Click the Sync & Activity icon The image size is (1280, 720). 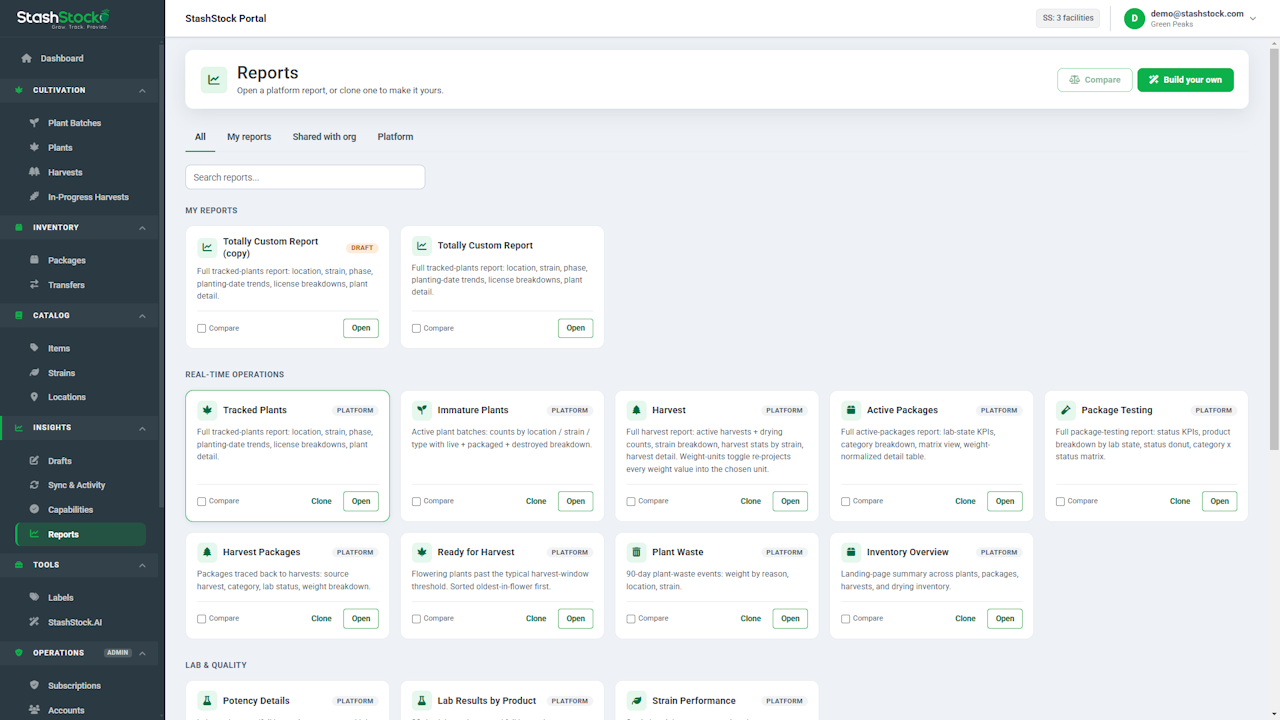click(x=35, y=485)
